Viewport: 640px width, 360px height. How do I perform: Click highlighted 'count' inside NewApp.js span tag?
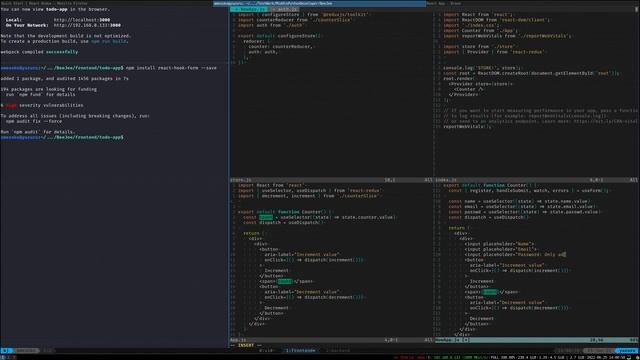pos(490,292)
